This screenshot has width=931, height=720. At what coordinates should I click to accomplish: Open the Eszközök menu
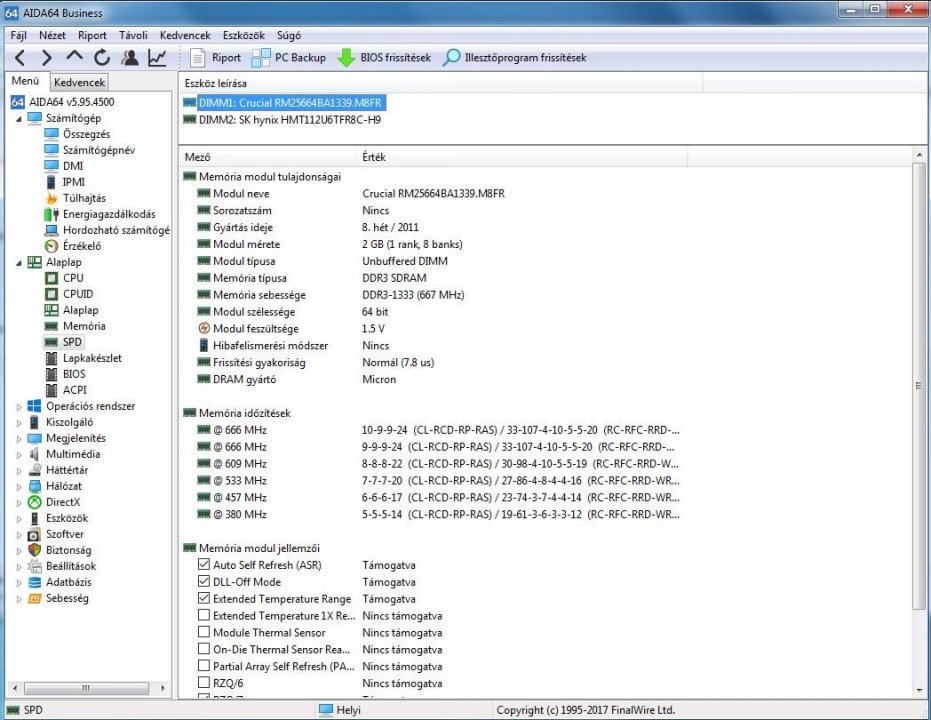pos(244,36)
